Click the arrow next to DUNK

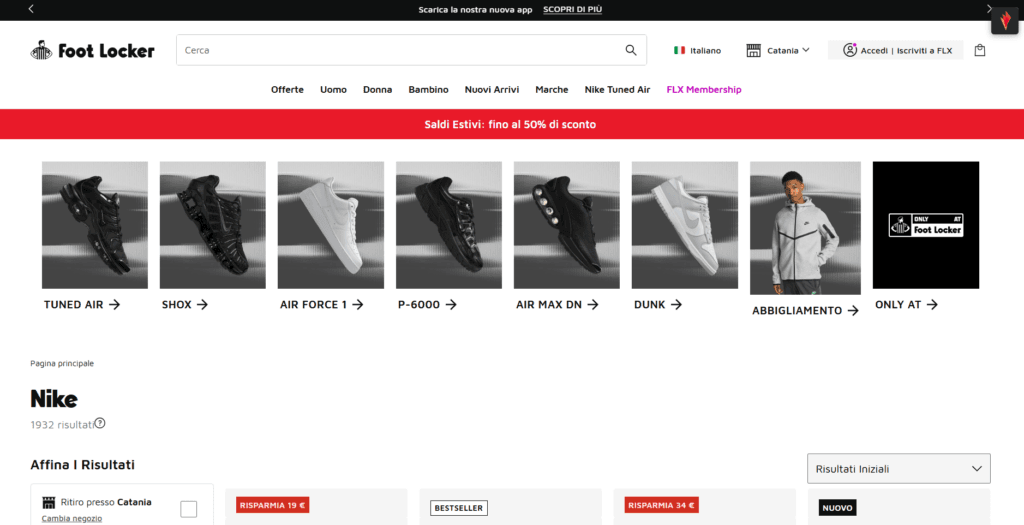676,304
